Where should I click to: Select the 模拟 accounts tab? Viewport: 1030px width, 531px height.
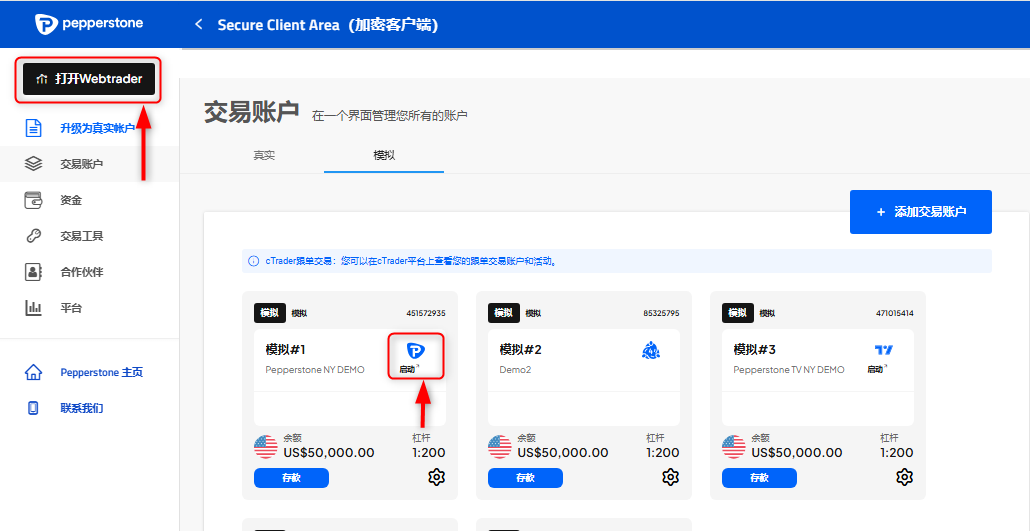coord(384,155)
